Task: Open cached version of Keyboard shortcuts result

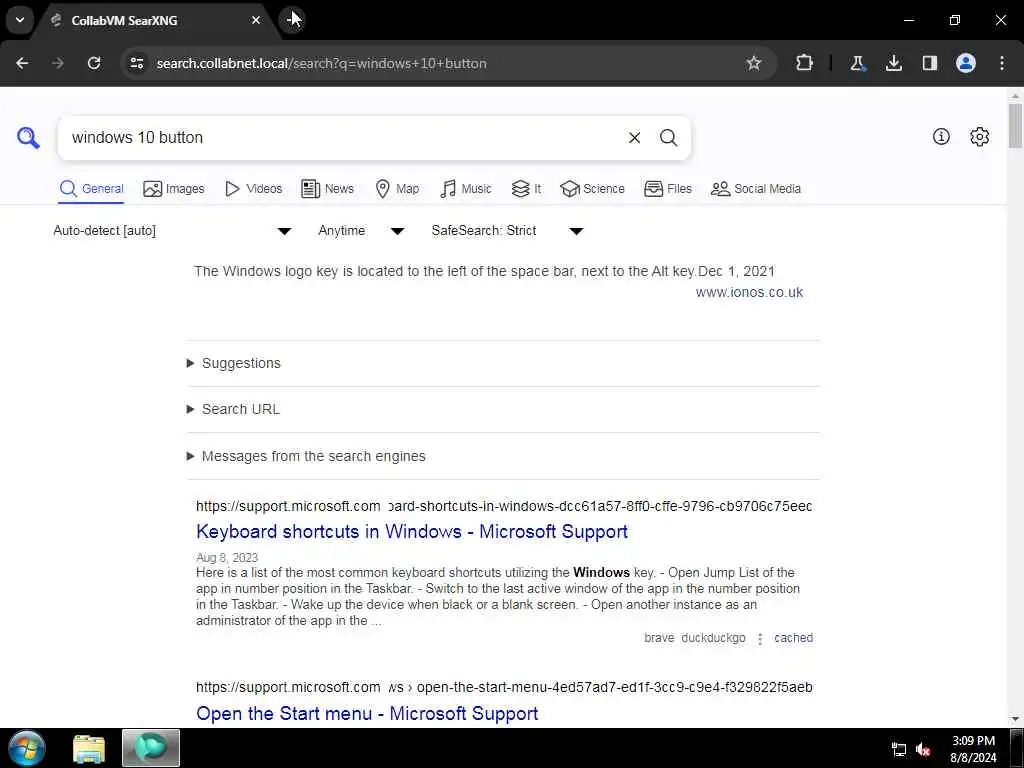Action: pyautogui.click(x=793, y=638)
